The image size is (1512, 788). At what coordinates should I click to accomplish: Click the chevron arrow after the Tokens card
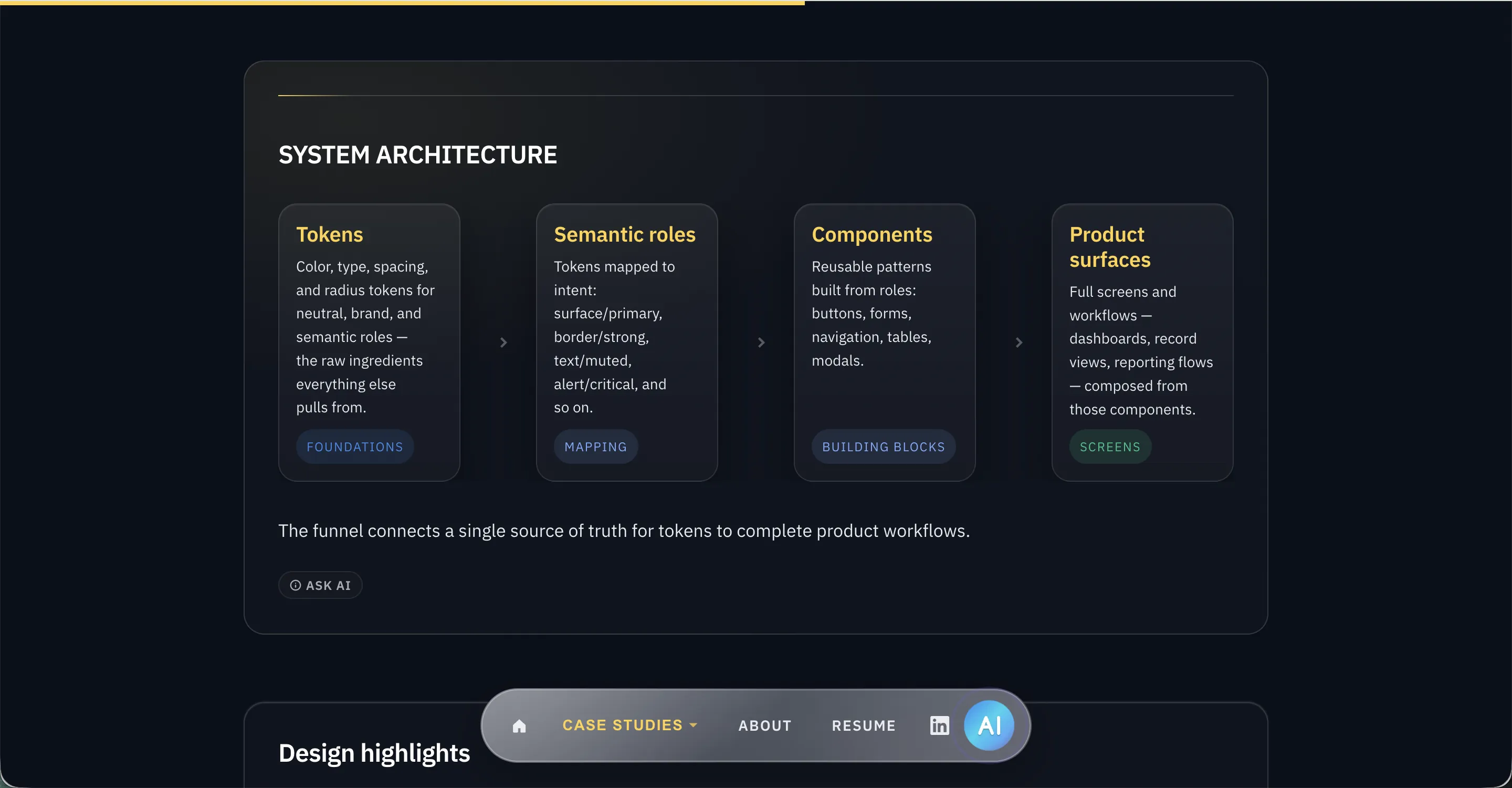click(503, 343)
